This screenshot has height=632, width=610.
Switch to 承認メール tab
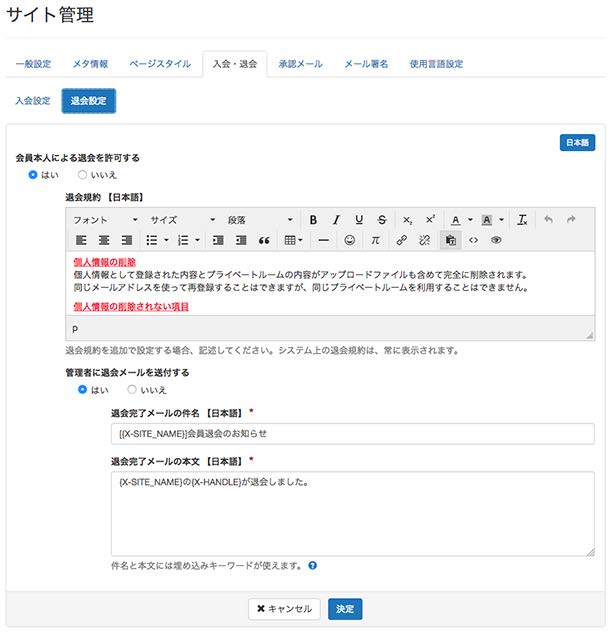coord(300,64)
